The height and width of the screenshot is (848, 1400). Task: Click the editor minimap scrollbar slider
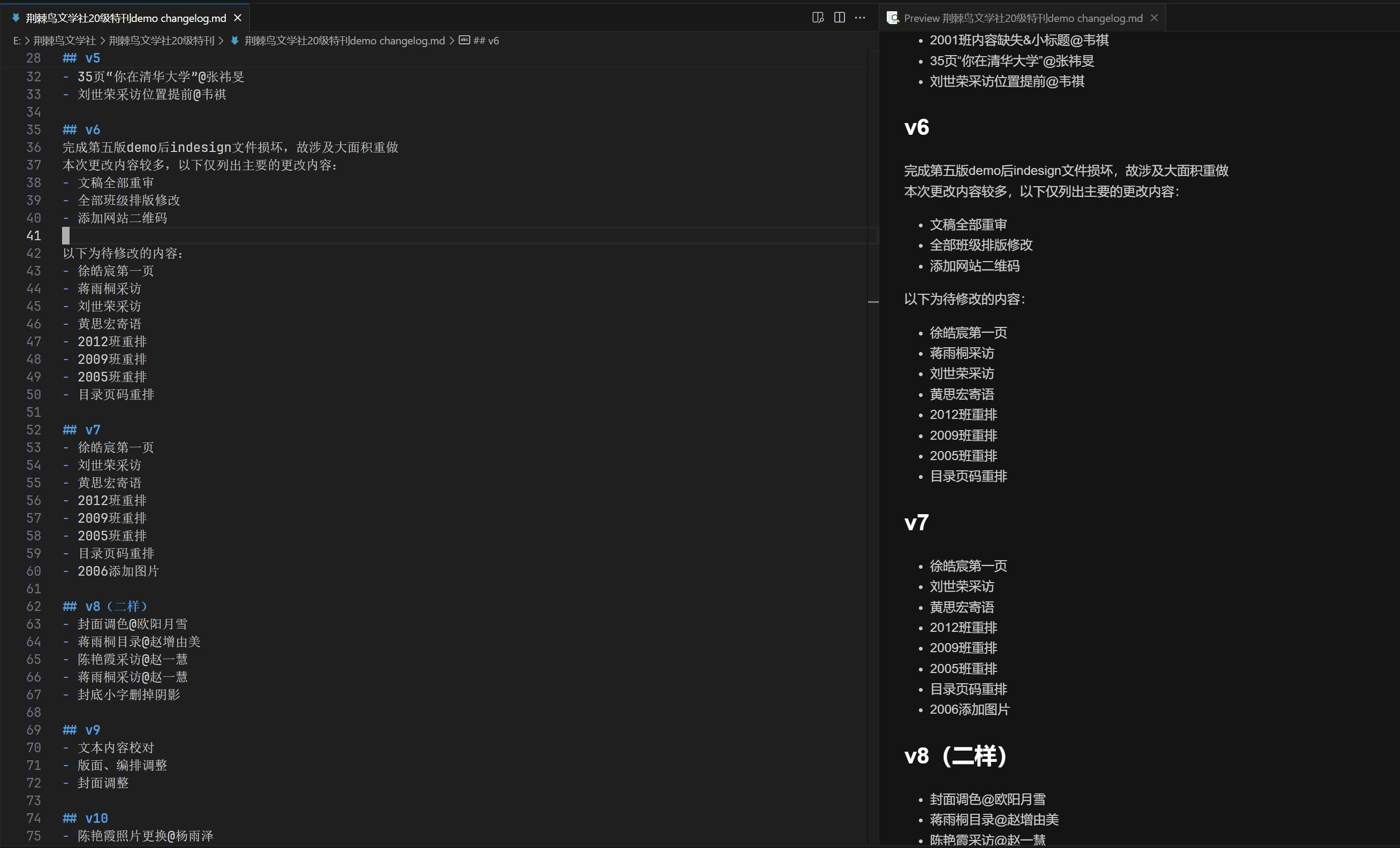[873, 302]
